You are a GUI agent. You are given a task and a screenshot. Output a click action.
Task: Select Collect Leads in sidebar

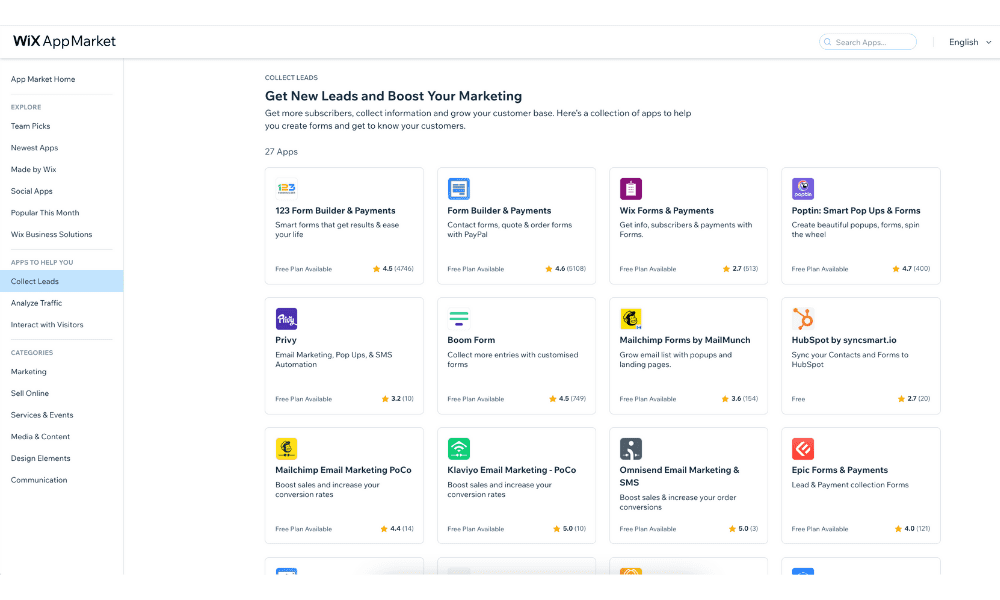(35, 281)
